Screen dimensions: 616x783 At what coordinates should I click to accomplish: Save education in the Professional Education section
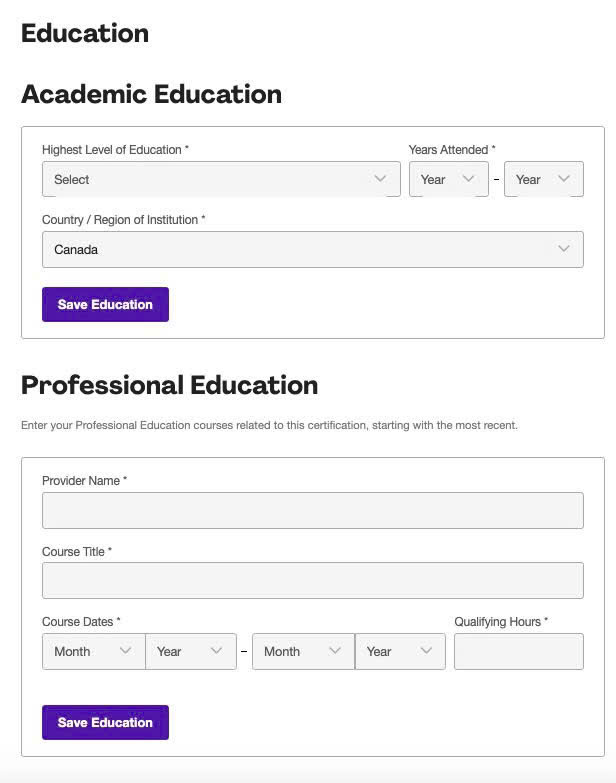click(x=105, y=722)
